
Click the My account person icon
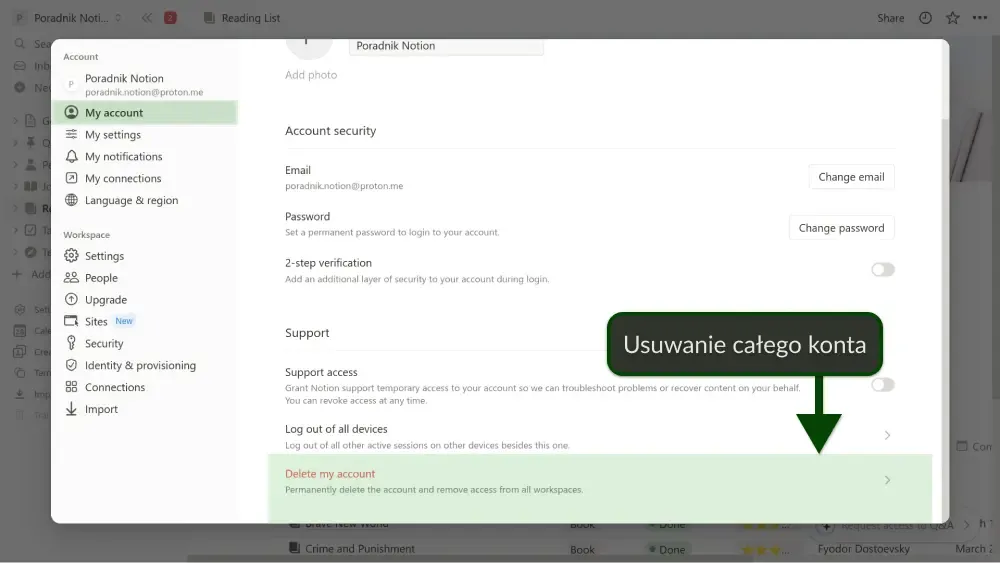(x=71, y=113)
